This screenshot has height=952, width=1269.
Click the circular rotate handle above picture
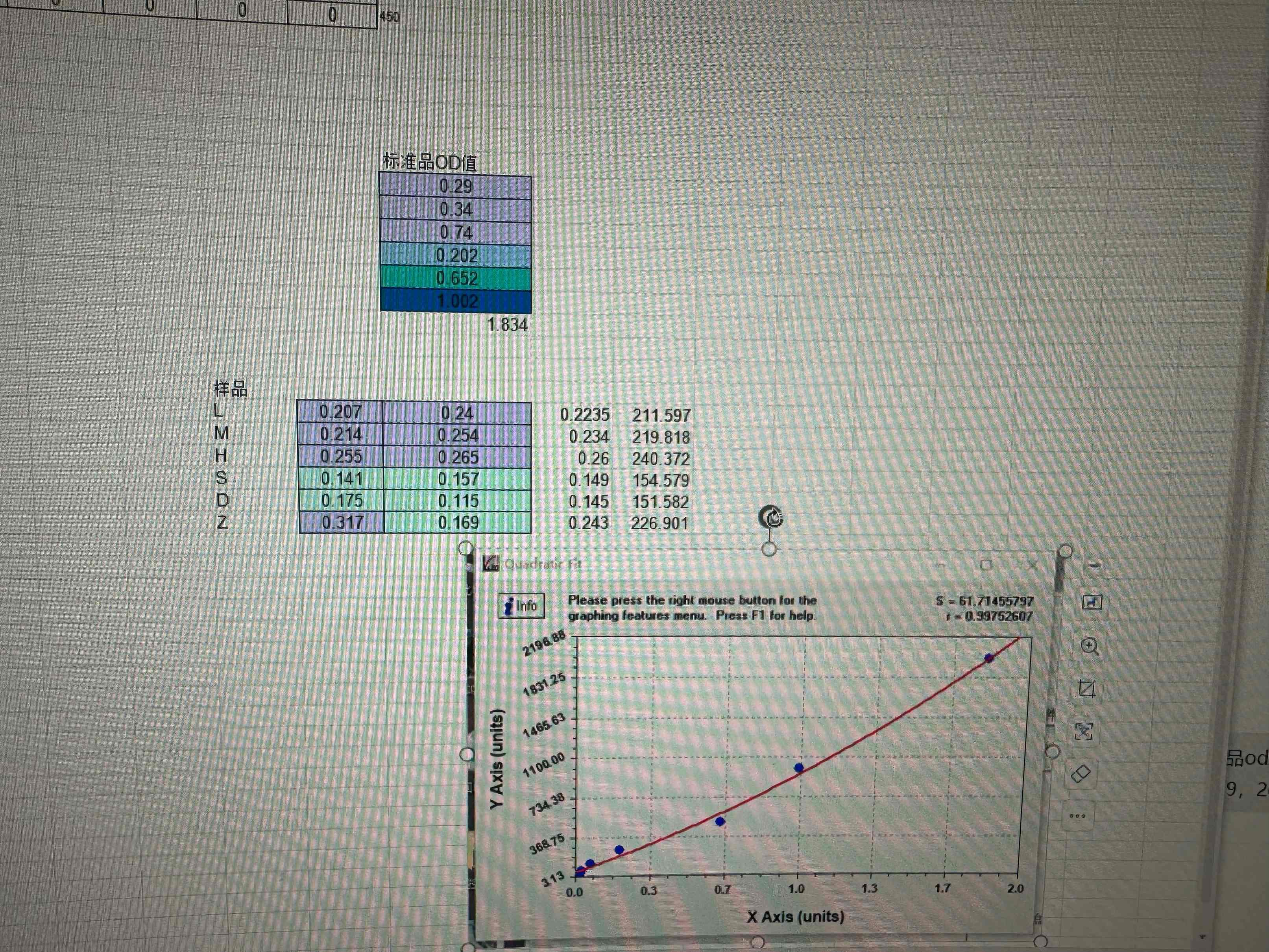pos(771,518)
